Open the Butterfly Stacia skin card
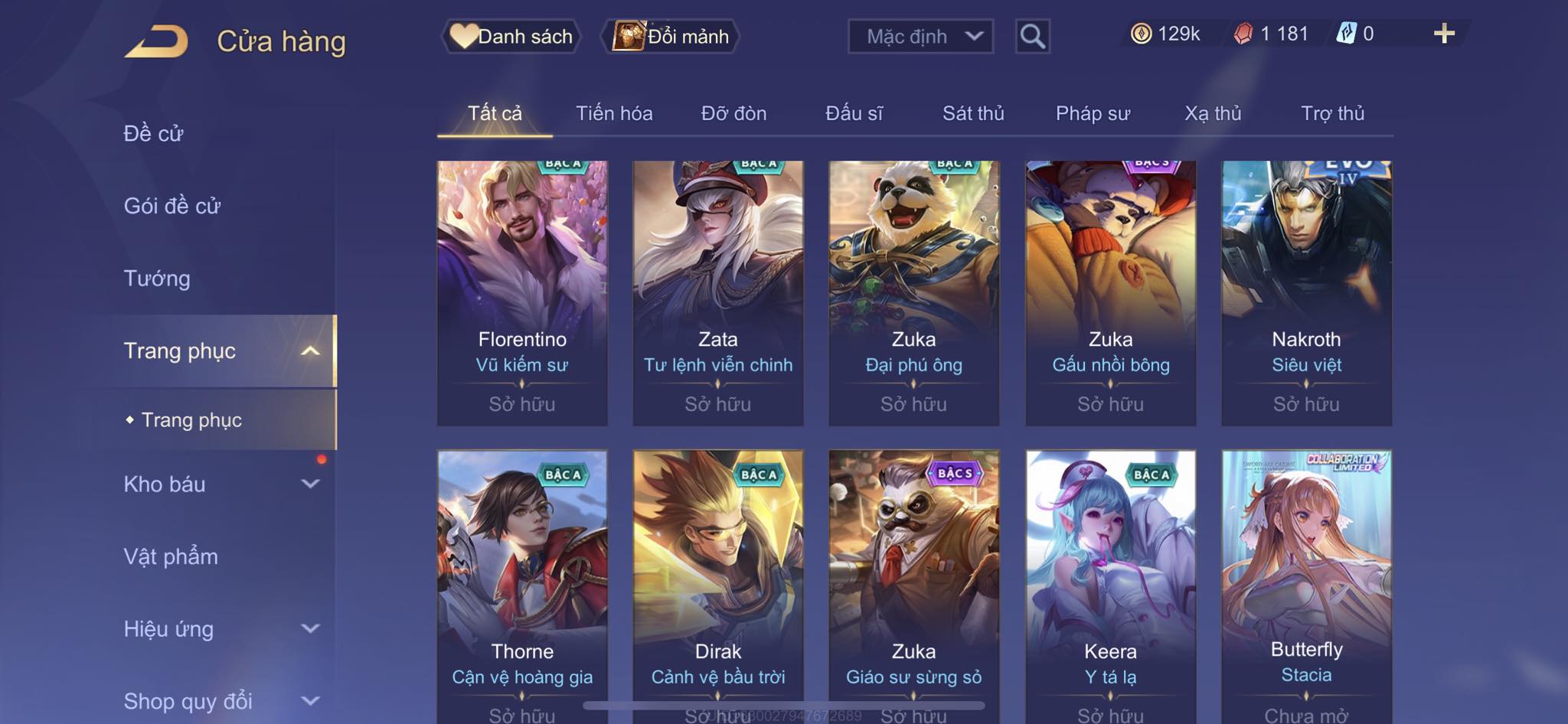This screenshot has height=724, width=1568. point(1306,587)
